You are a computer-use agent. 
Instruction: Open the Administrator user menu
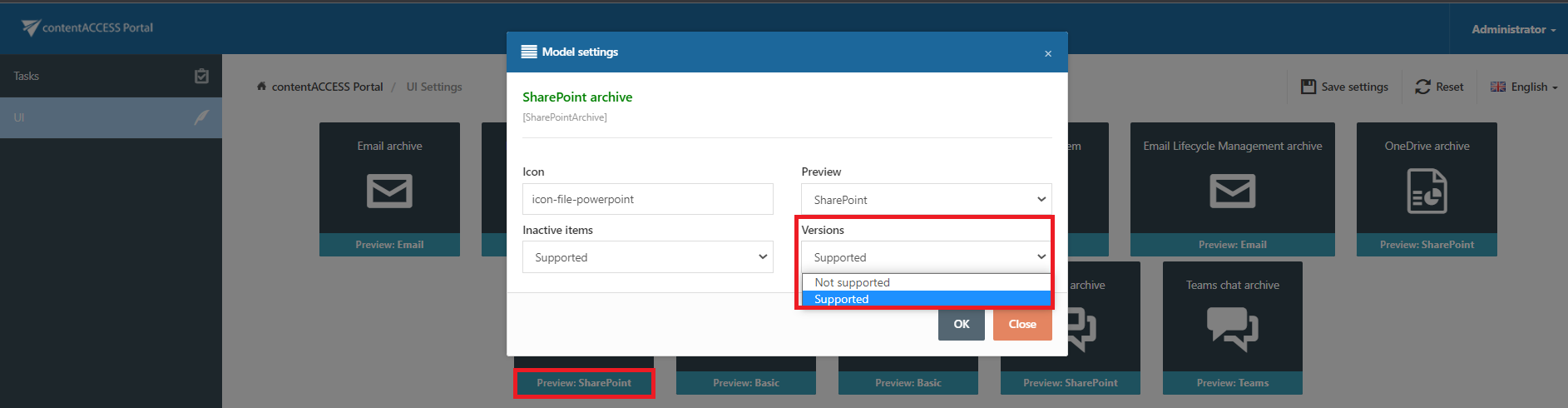point(1513,29)
